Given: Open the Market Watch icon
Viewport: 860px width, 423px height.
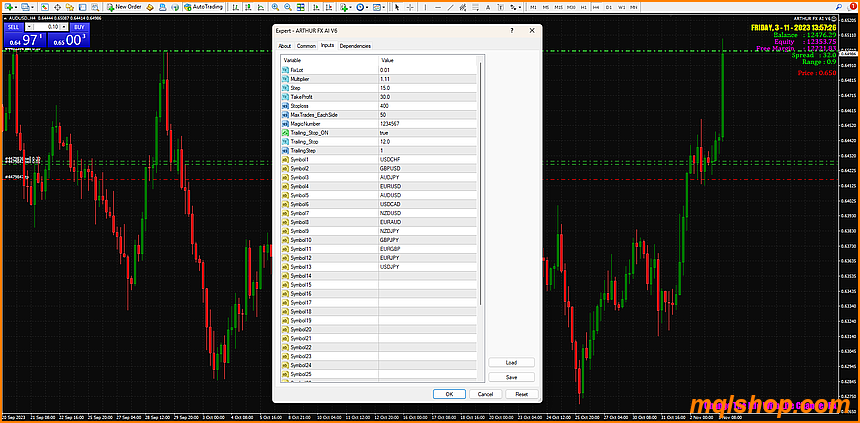Looking at the screenshot, I should click(x=44, y=7).
